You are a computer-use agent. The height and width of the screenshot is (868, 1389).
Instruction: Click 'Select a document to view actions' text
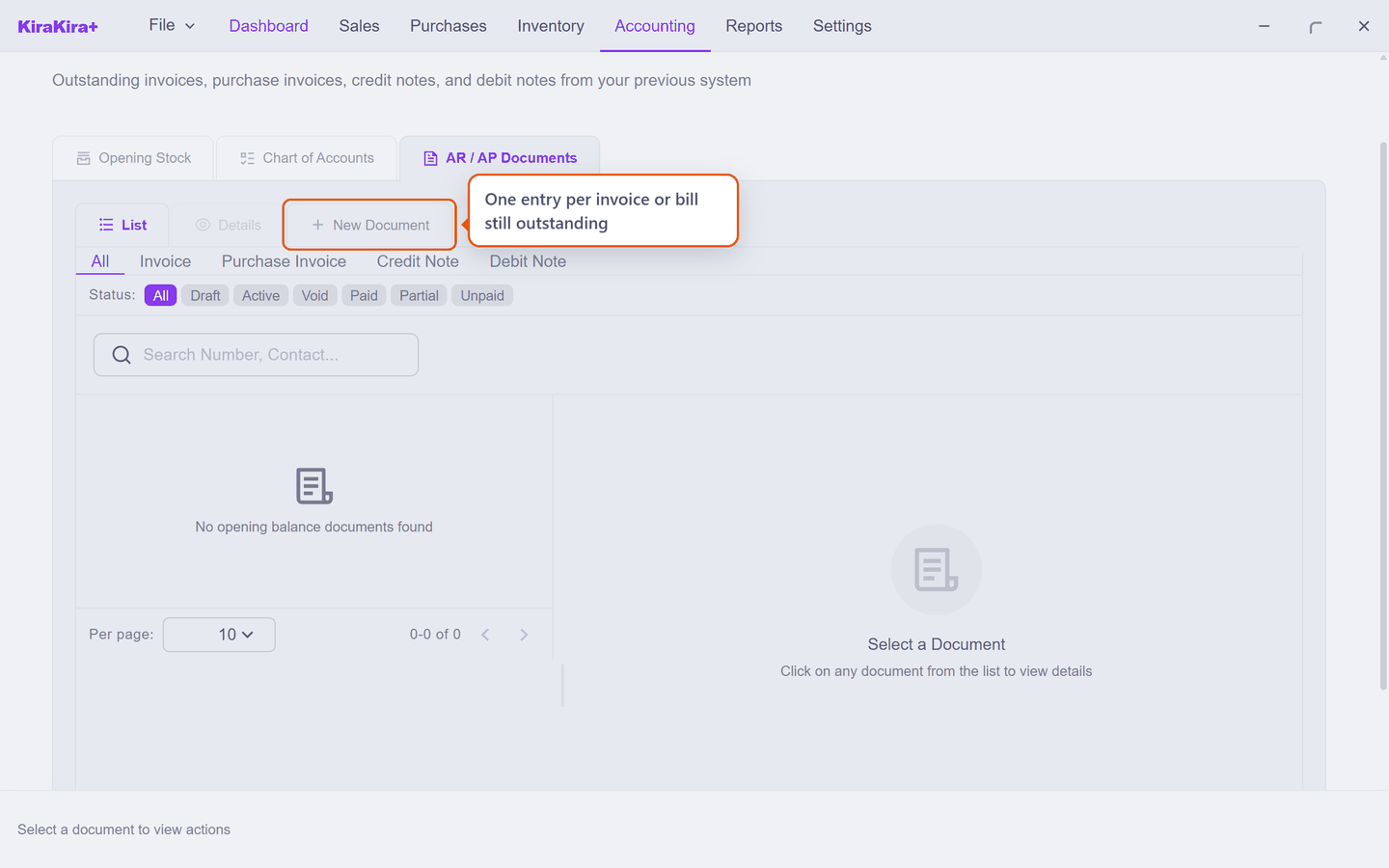pos(123,829)
